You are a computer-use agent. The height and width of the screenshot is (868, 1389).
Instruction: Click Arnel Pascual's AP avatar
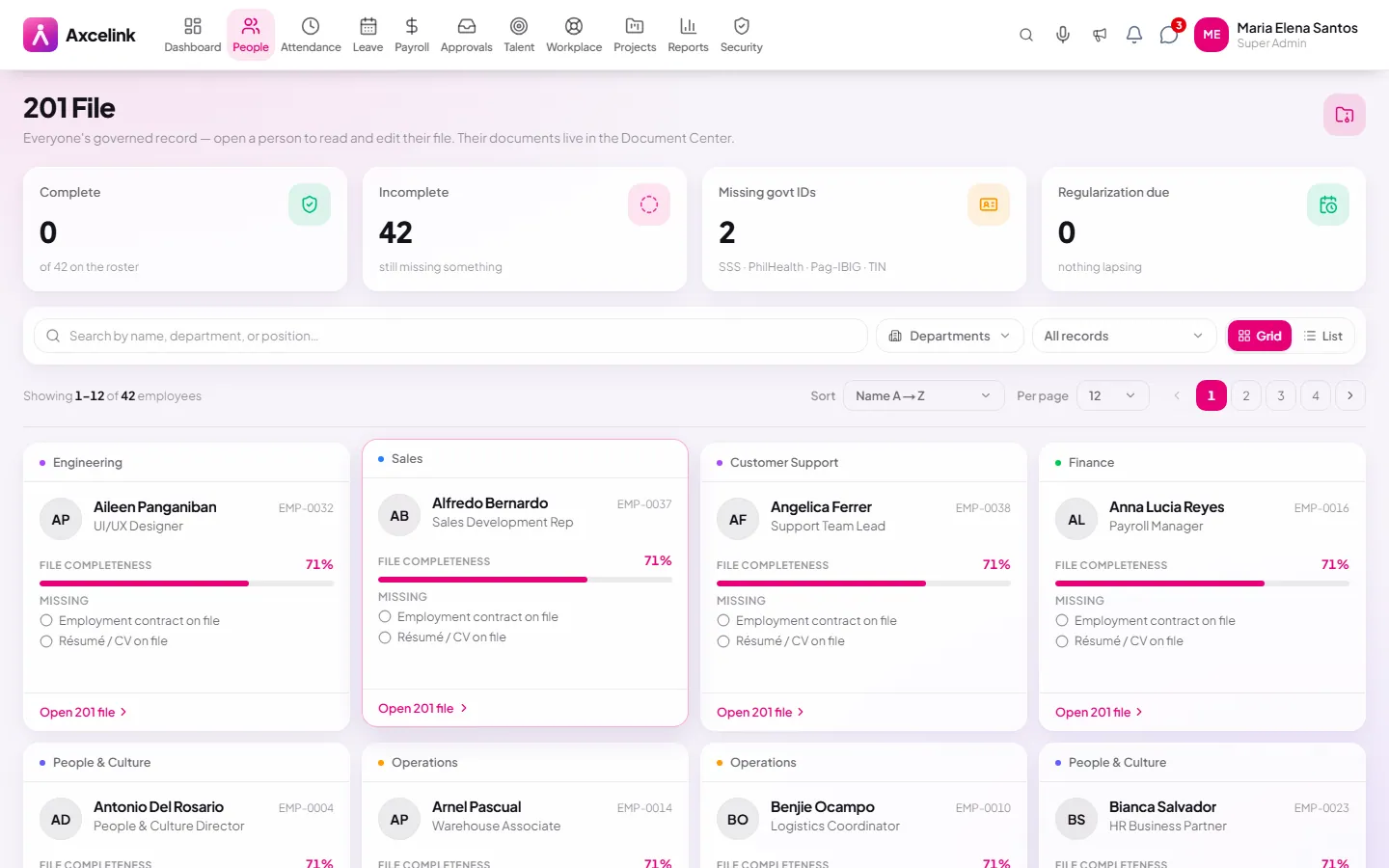pos(399,820)
